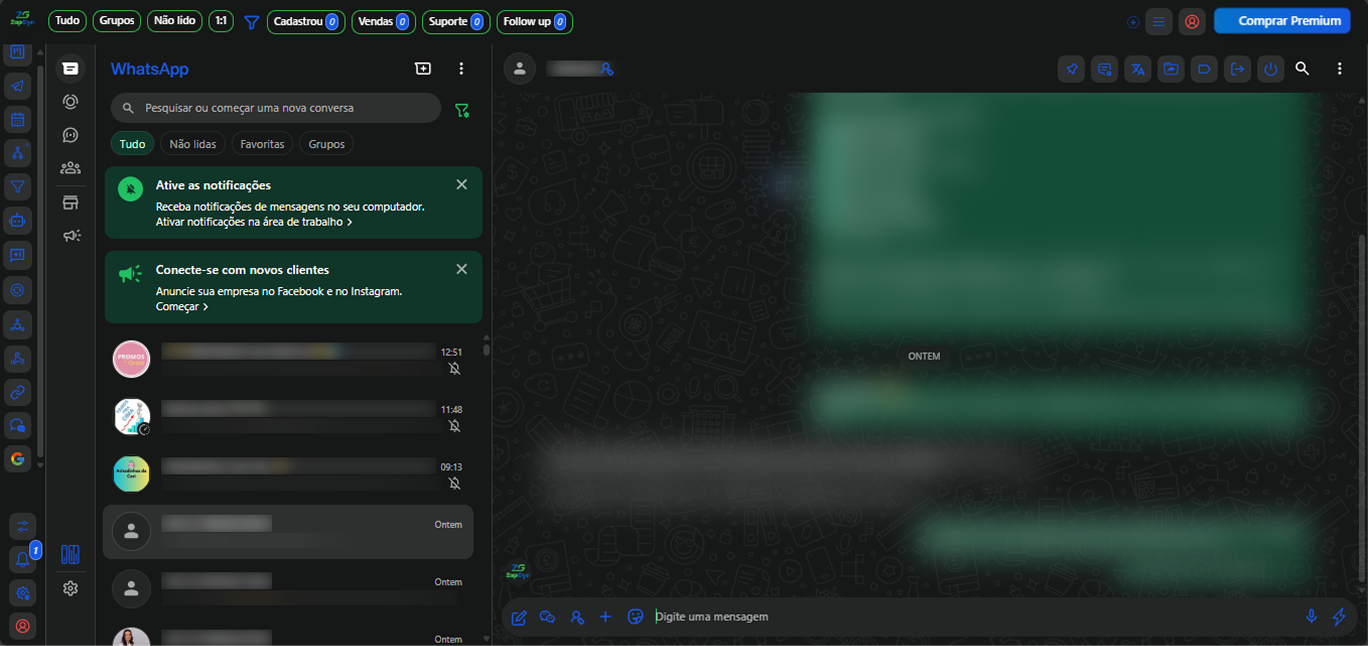This screenshot has width=1368, height=646.
Task: Open the Status ring icon
Action: coord(70,101)
